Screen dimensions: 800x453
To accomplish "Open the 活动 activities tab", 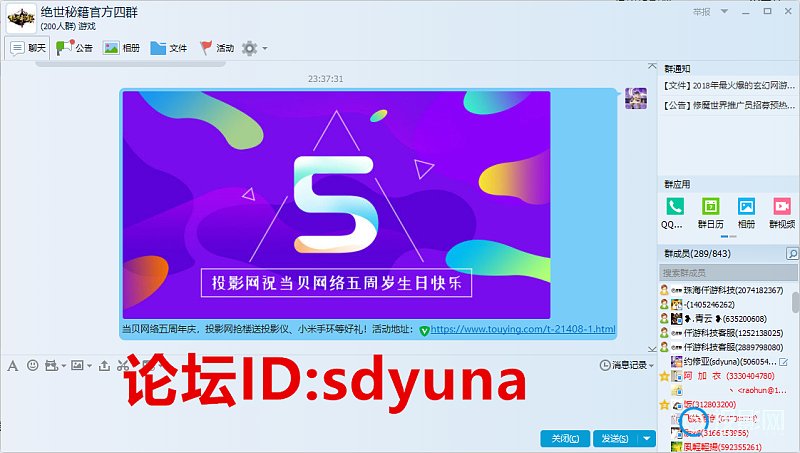I will [217, 48].
